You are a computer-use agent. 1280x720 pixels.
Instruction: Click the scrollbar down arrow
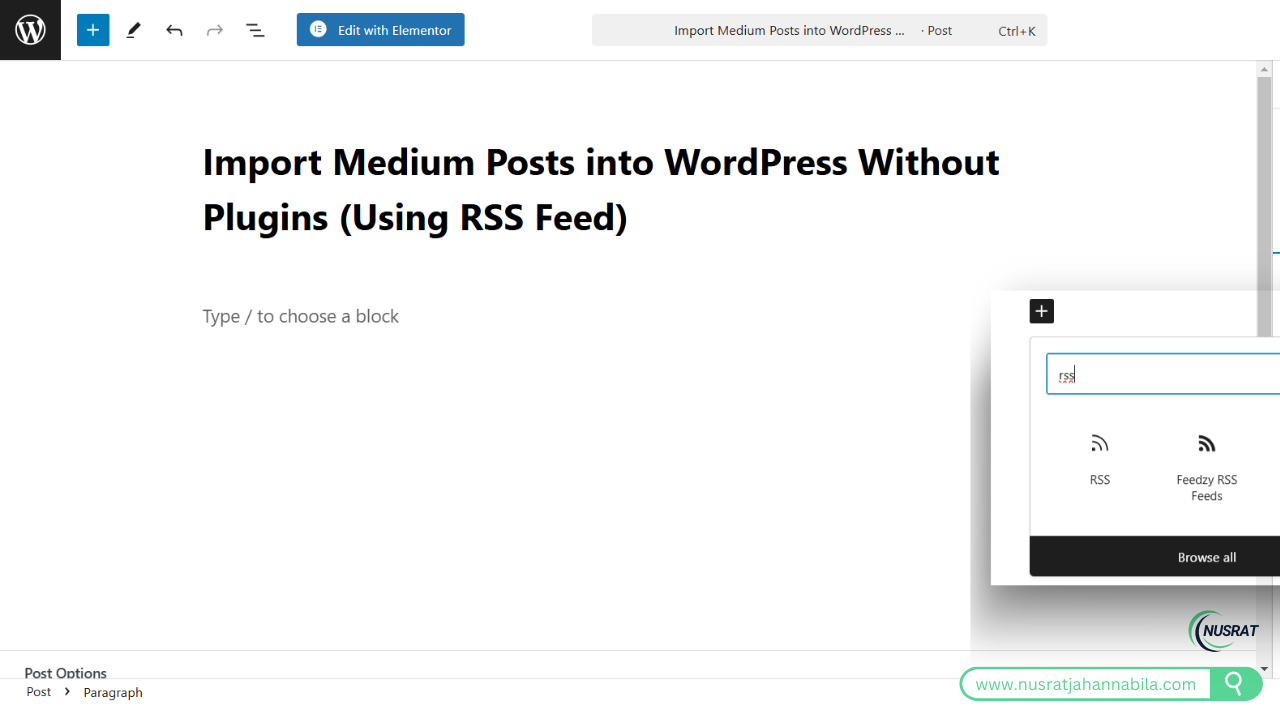pyautogui.click(x=1264, y=668)
